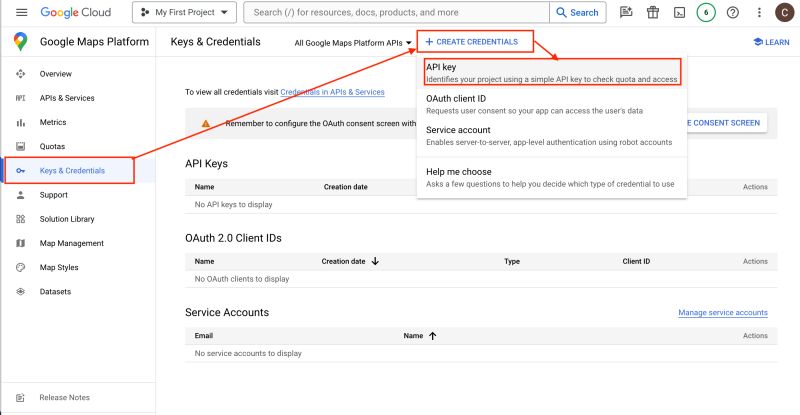Activate Cloud Shell terminal icon
800x415 pixels.
(680, 13)
